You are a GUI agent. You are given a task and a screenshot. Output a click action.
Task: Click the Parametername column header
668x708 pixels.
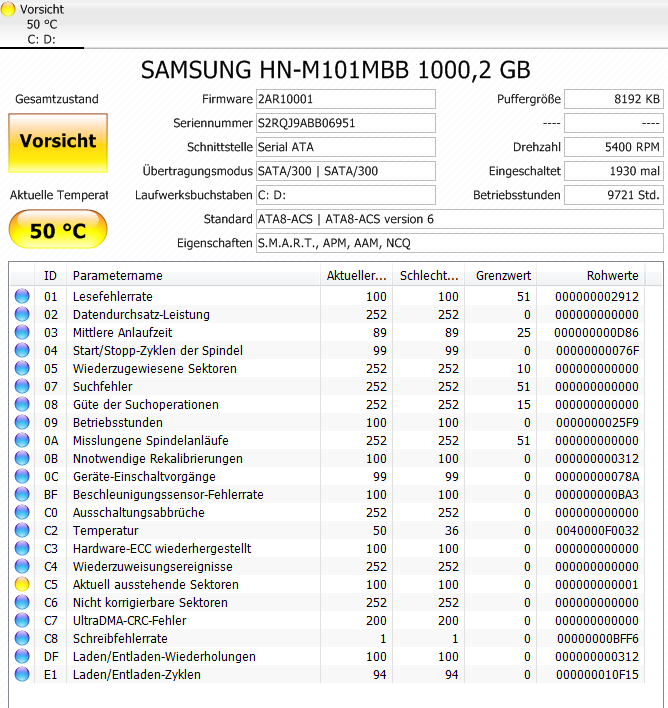[193, 275]
